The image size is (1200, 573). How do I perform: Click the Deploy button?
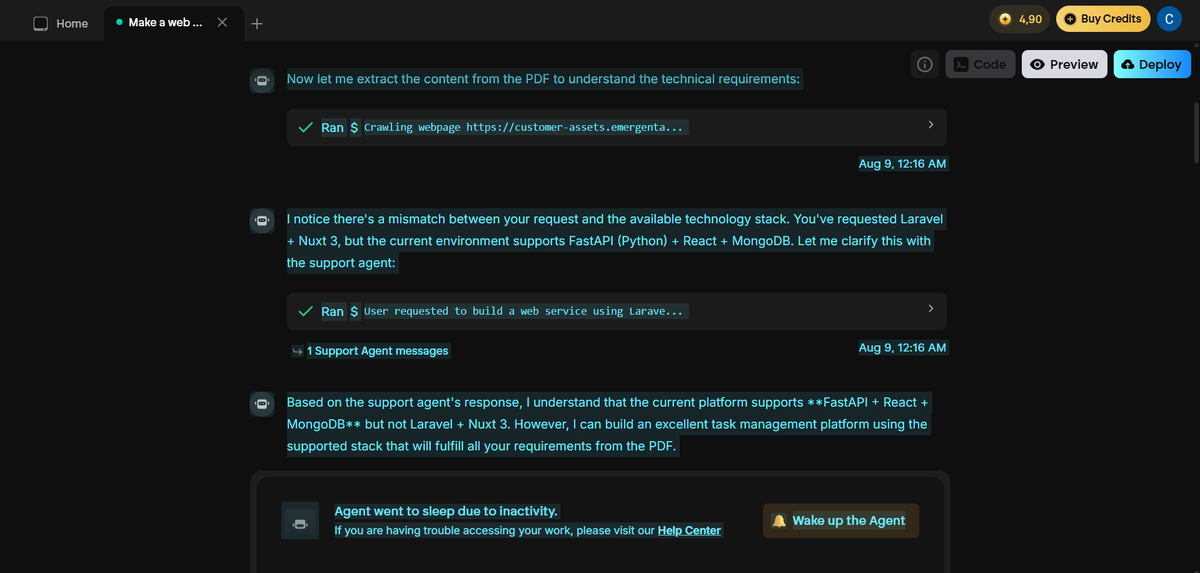click(x=1152, y=64)
